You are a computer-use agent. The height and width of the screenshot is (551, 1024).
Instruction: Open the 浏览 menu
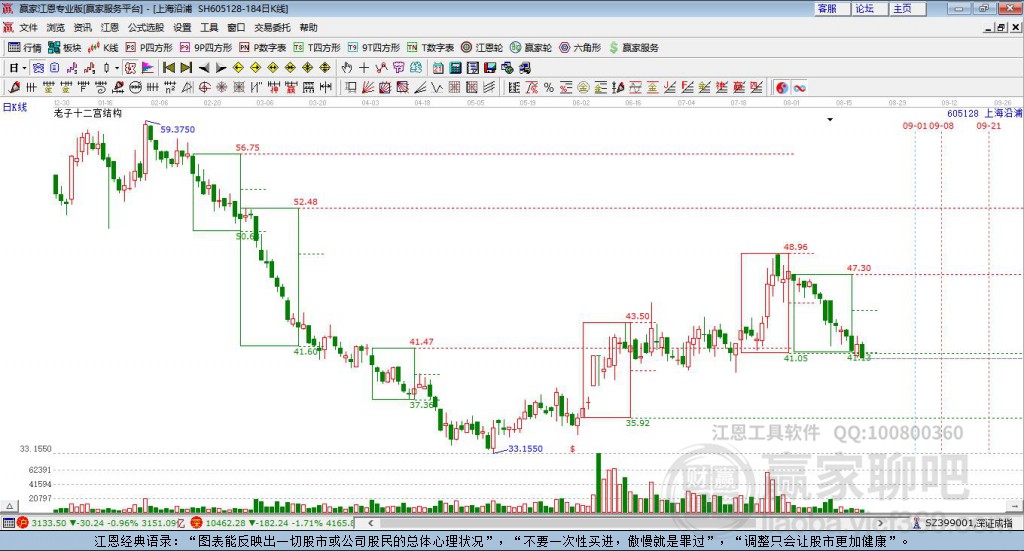pos(56,27)
